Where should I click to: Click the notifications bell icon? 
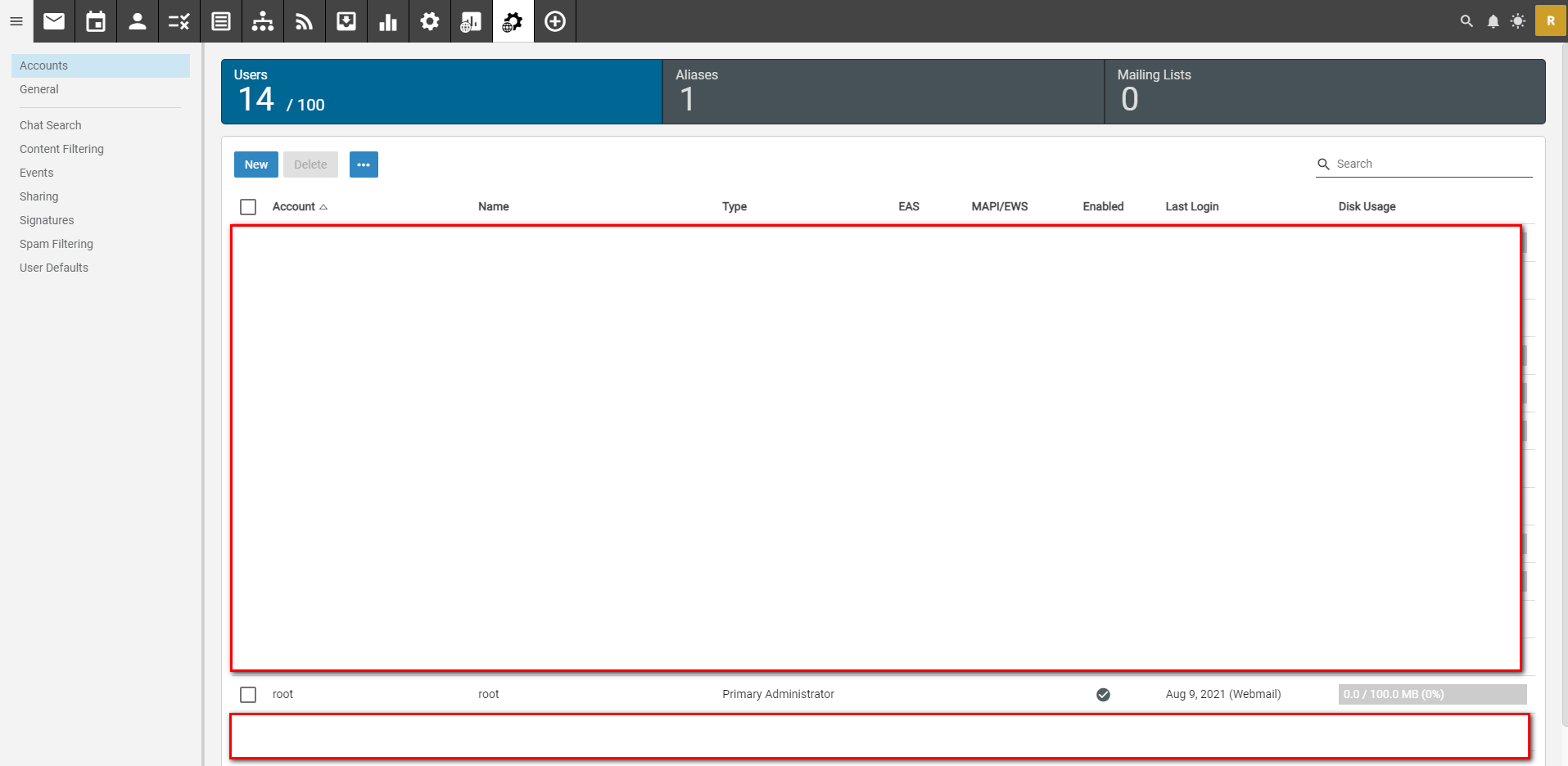point(1493,21)
